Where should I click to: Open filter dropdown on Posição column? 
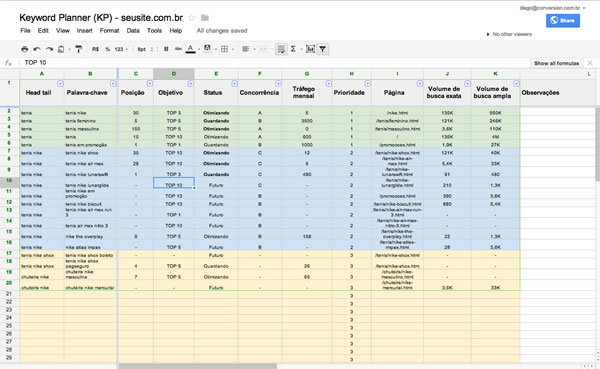click(150, 83)
